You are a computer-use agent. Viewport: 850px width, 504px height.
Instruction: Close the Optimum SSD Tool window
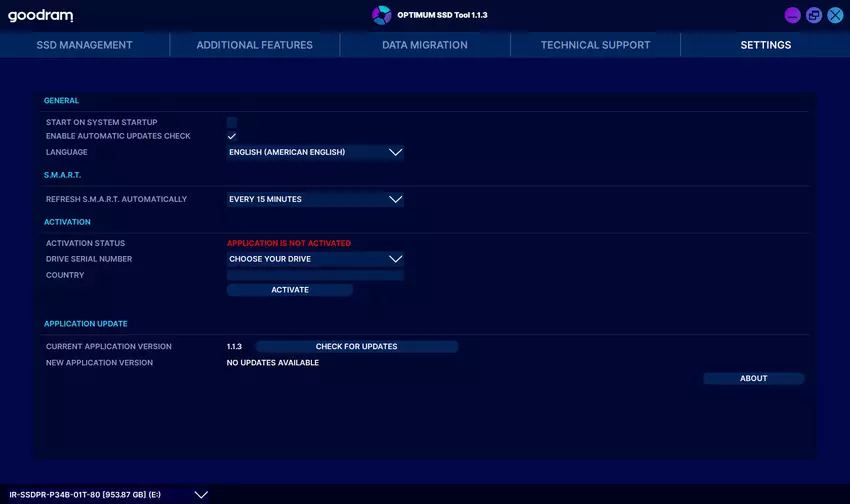835,15
